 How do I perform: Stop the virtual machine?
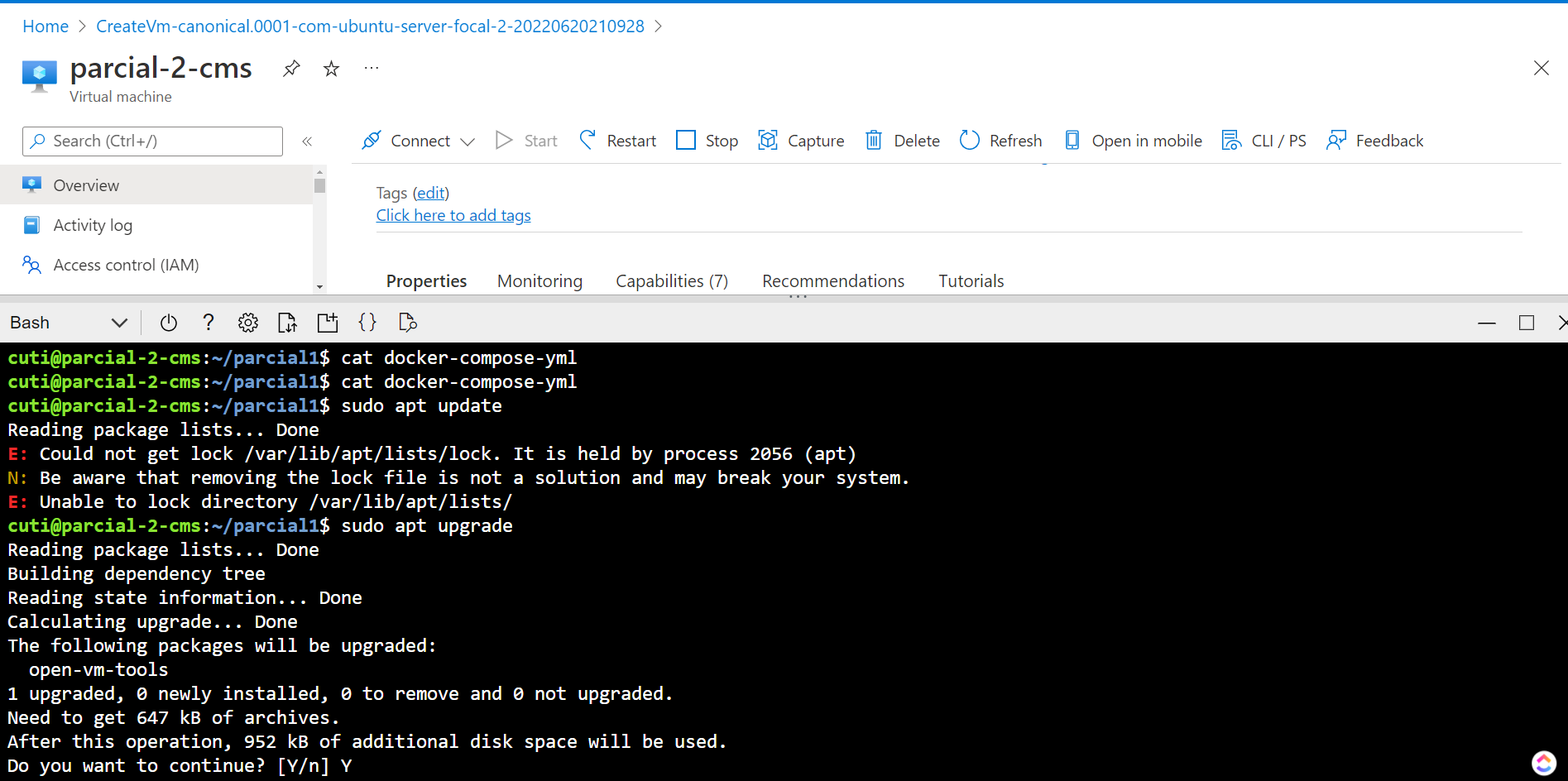click(707, 141)
